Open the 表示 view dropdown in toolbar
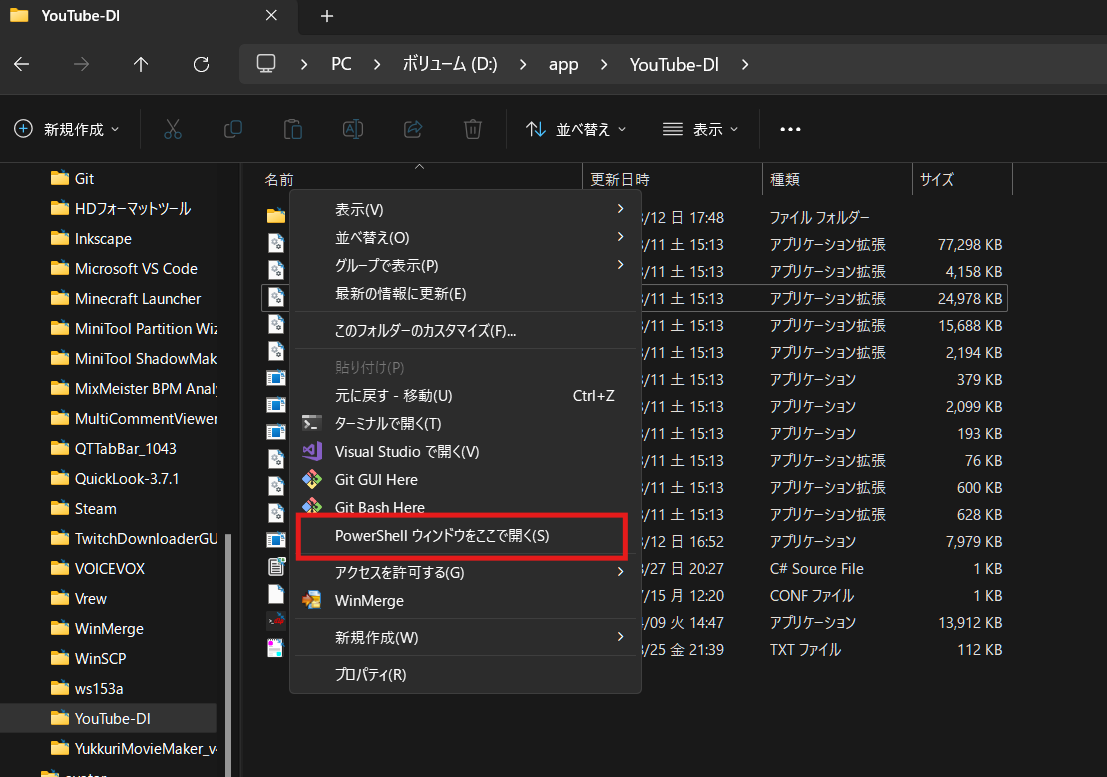The width and height of the screenshot is (1107, 777). click(700, 129)
